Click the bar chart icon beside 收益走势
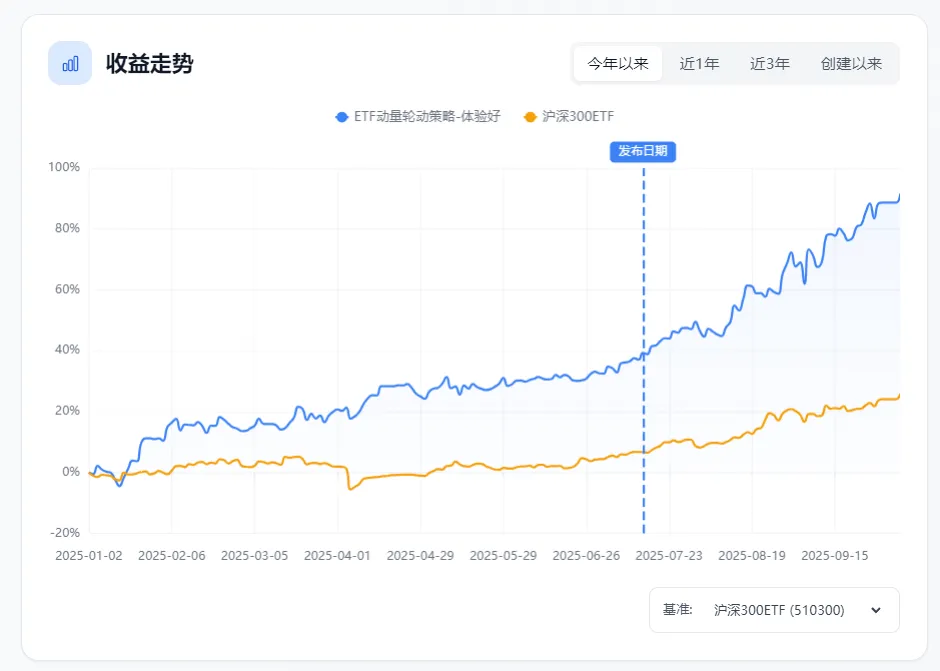 coord(70,63)
